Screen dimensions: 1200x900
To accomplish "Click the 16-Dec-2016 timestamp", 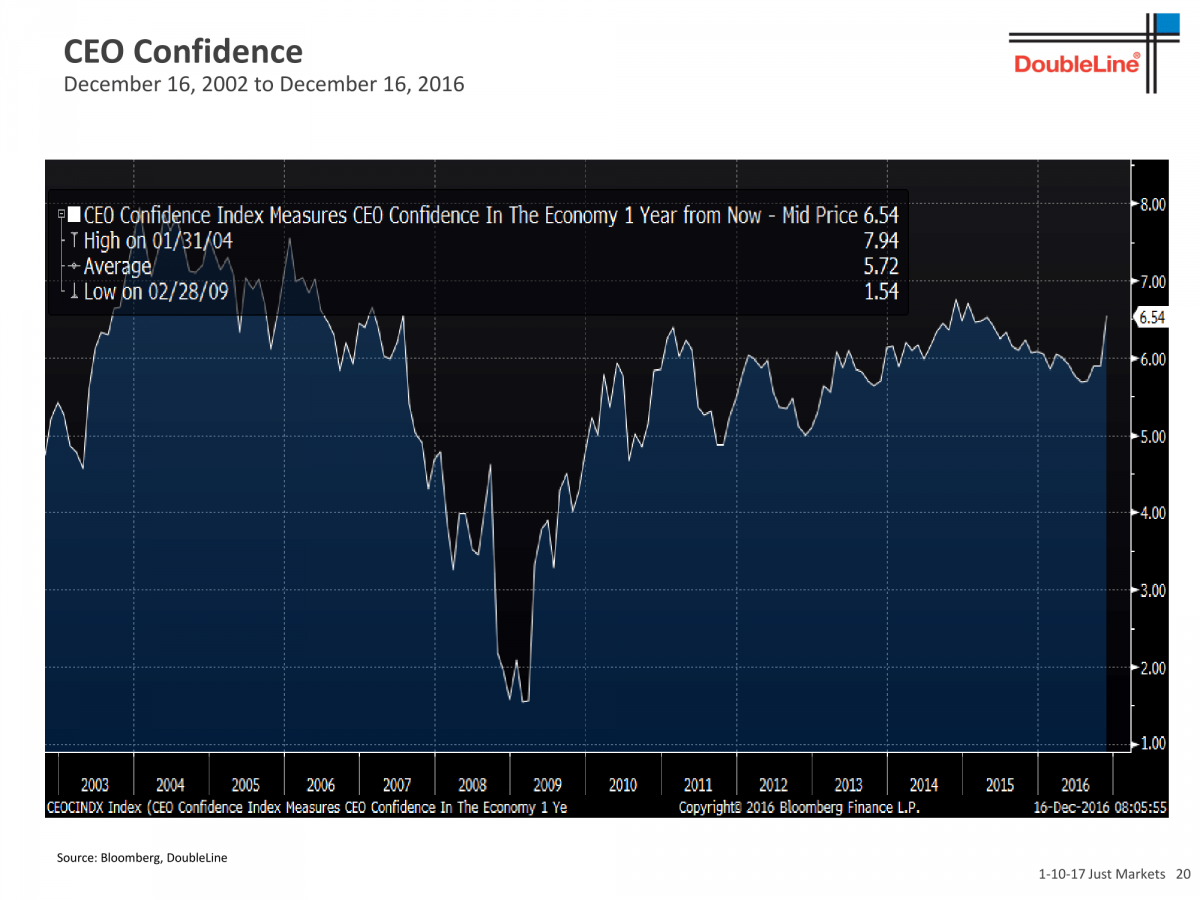I will pos(1099,807).
